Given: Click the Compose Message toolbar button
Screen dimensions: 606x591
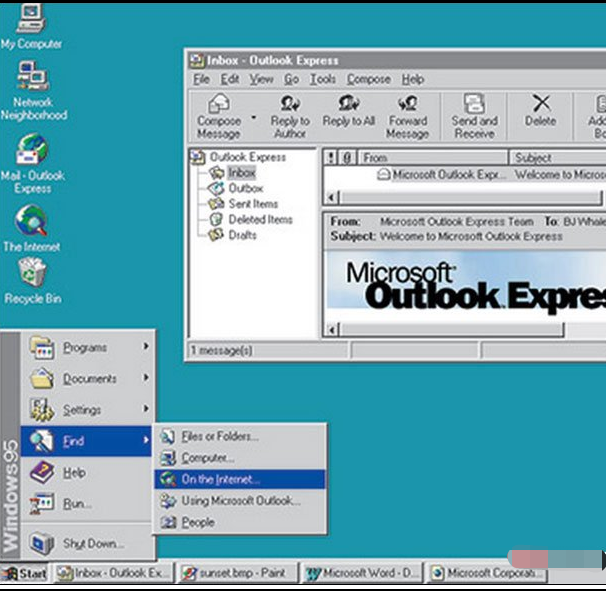Looking at the screenshot, I should click(219, 116).
